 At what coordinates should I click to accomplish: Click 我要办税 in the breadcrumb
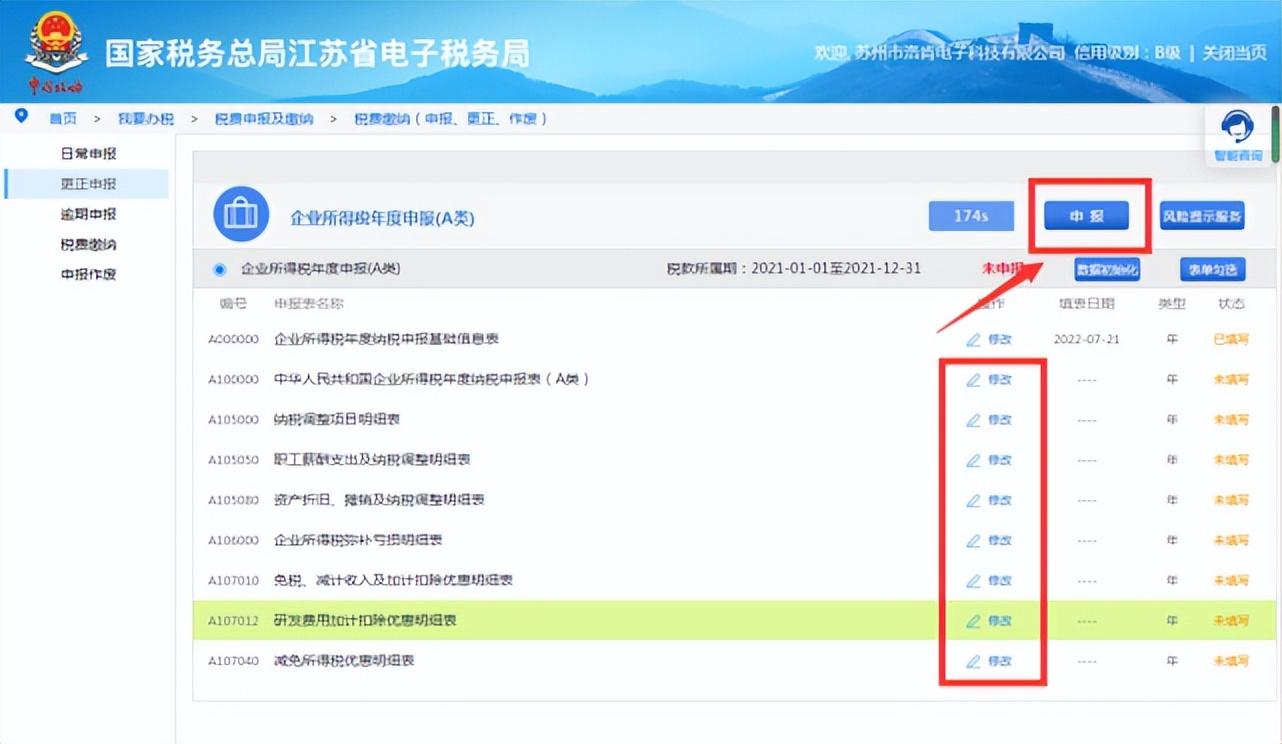146,118
